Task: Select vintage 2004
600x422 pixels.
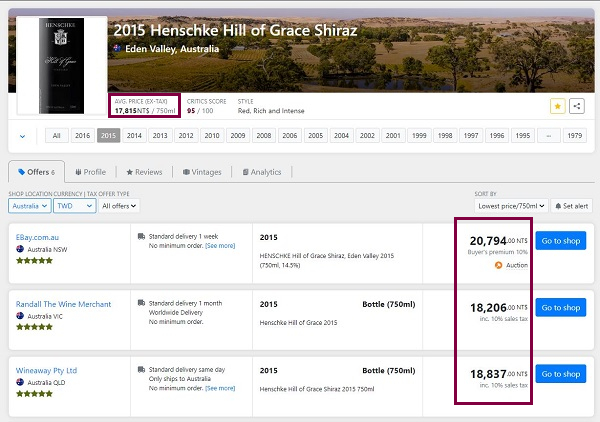Action: 341,135
